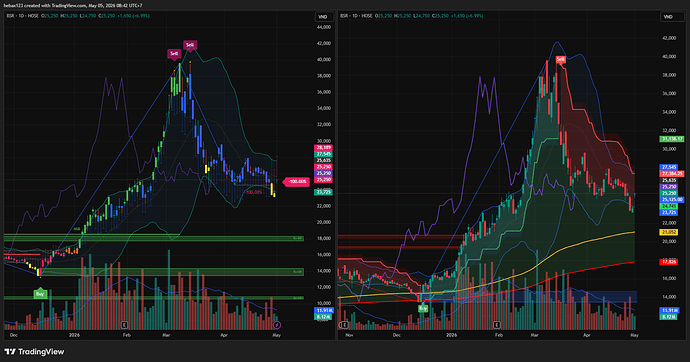Click the Mar date on right chart time axis
This screenshot has width=690, height=362.
pyautogui.click(x=534, y=335)
